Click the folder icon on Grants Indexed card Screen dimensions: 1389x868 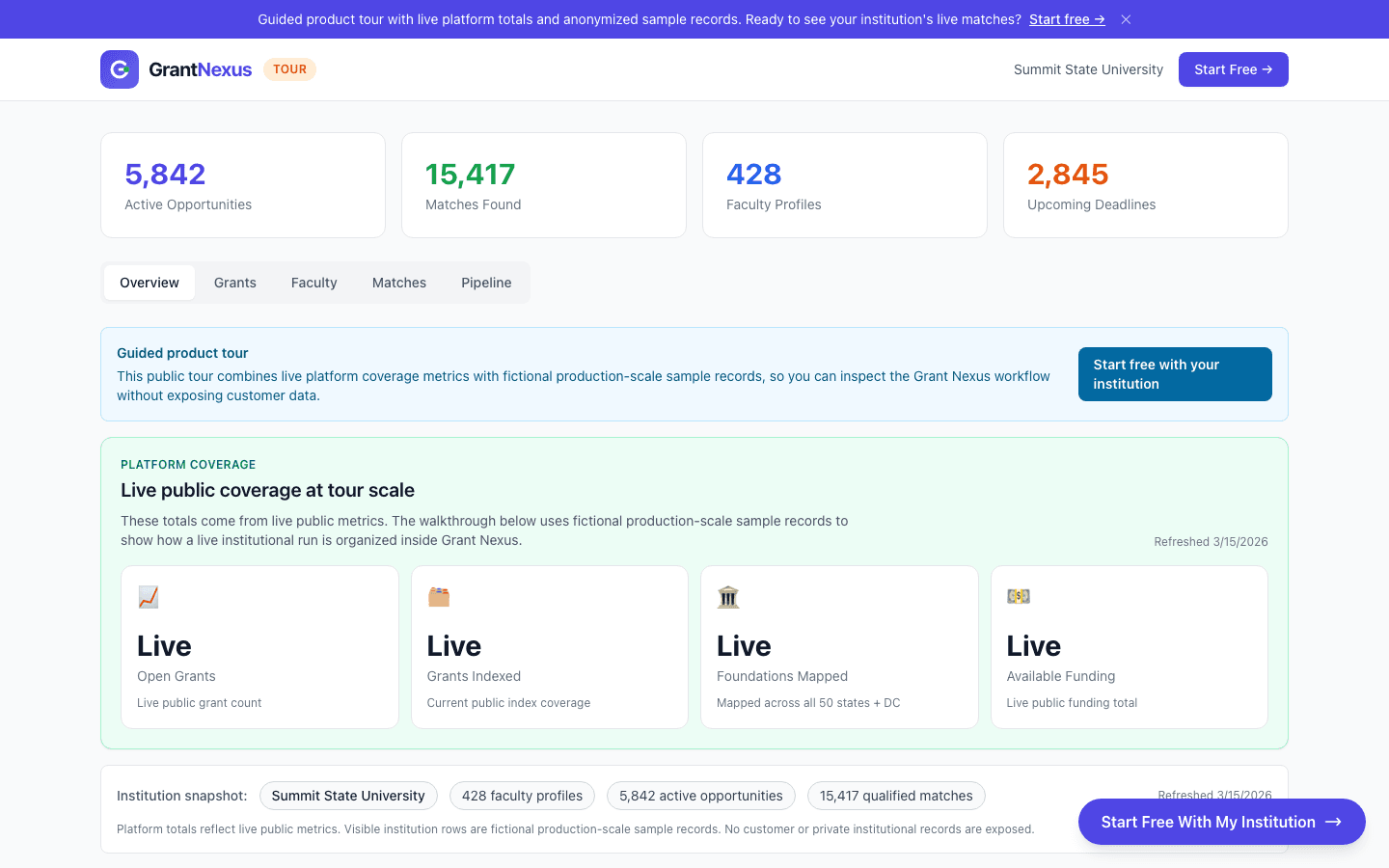tap(439, 597)
